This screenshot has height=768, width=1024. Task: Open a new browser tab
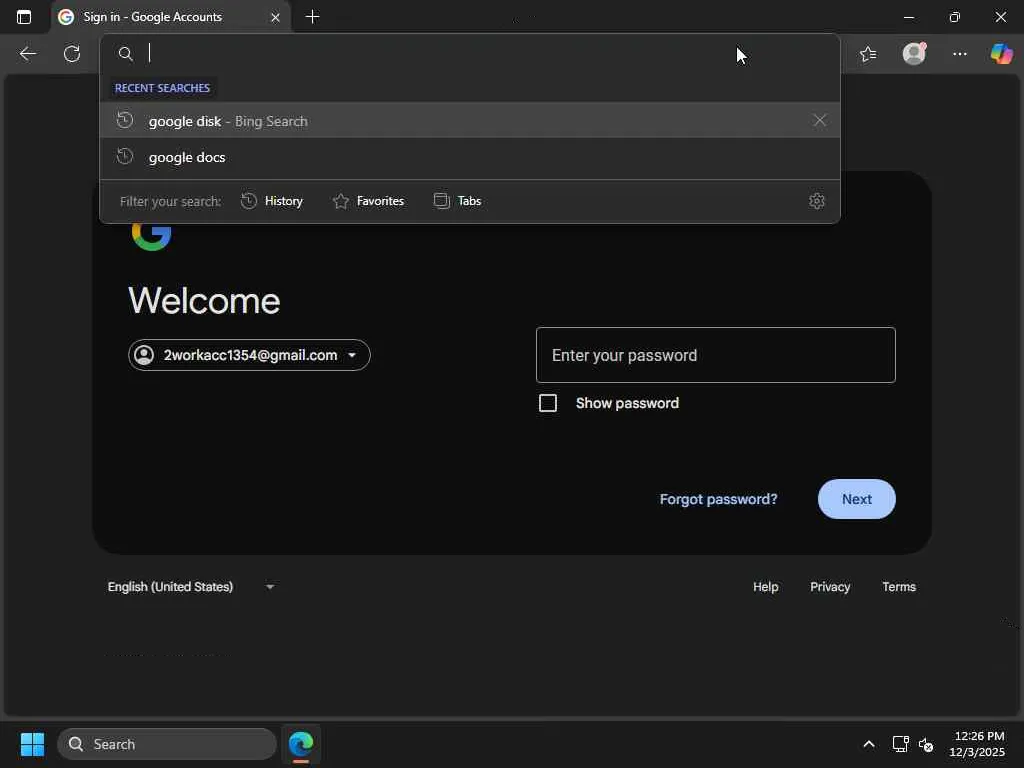(x=312, y=17)
